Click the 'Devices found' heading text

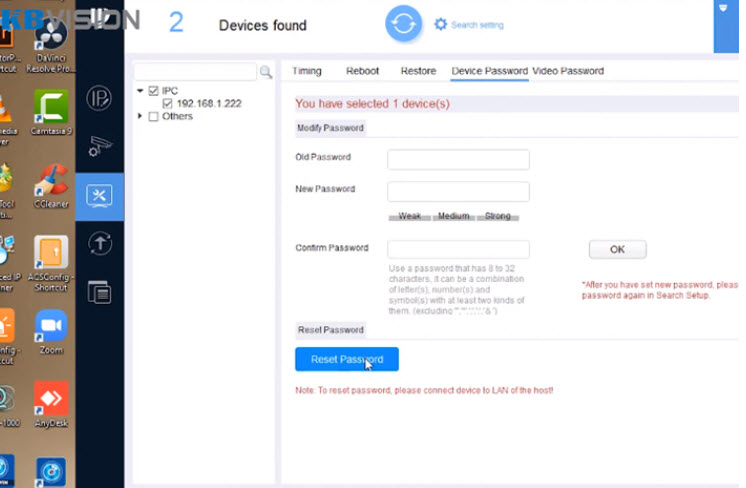(263, 25)
